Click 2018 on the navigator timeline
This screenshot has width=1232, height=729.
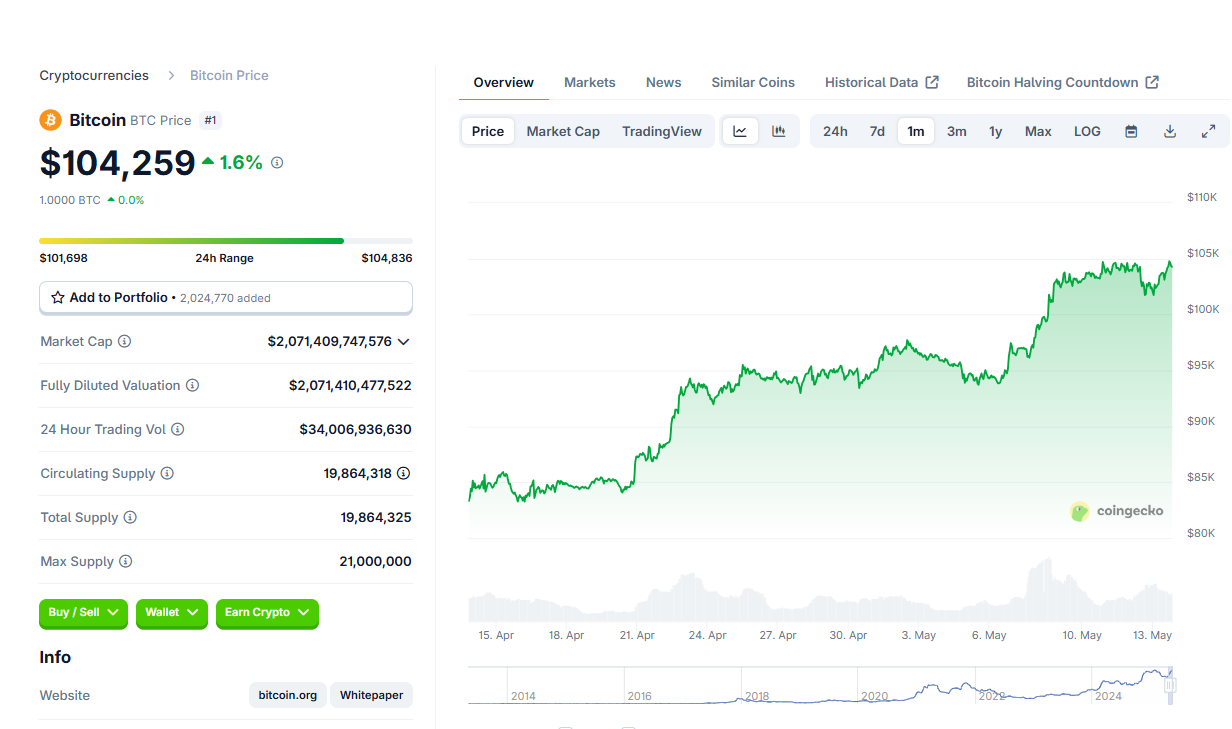(x=757, y=696)
